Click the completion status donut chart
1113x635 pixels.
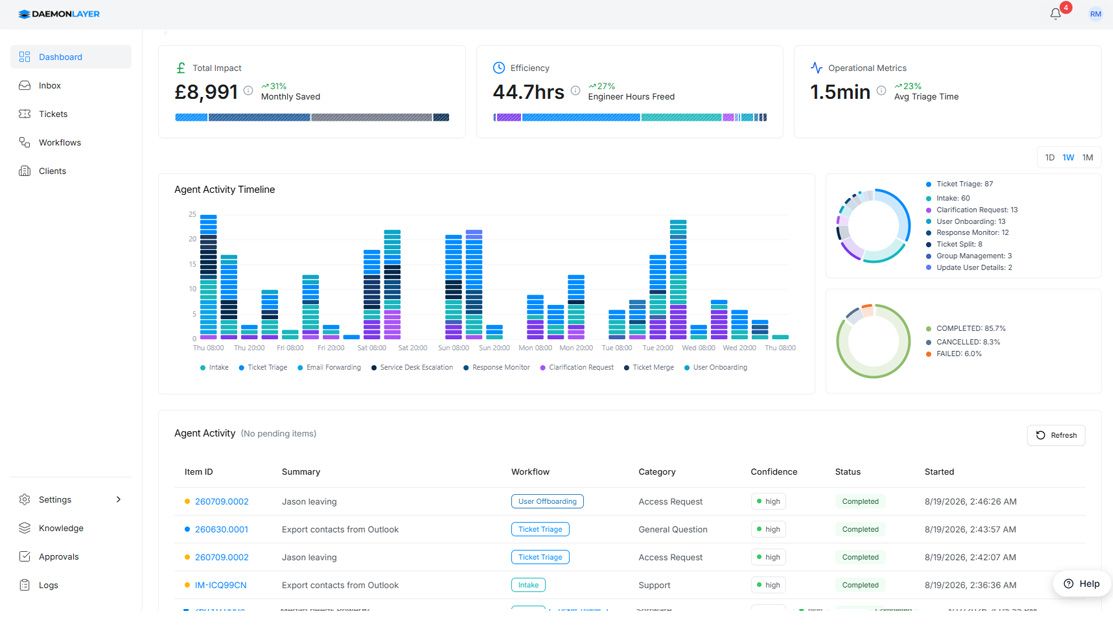coord(873,341)
